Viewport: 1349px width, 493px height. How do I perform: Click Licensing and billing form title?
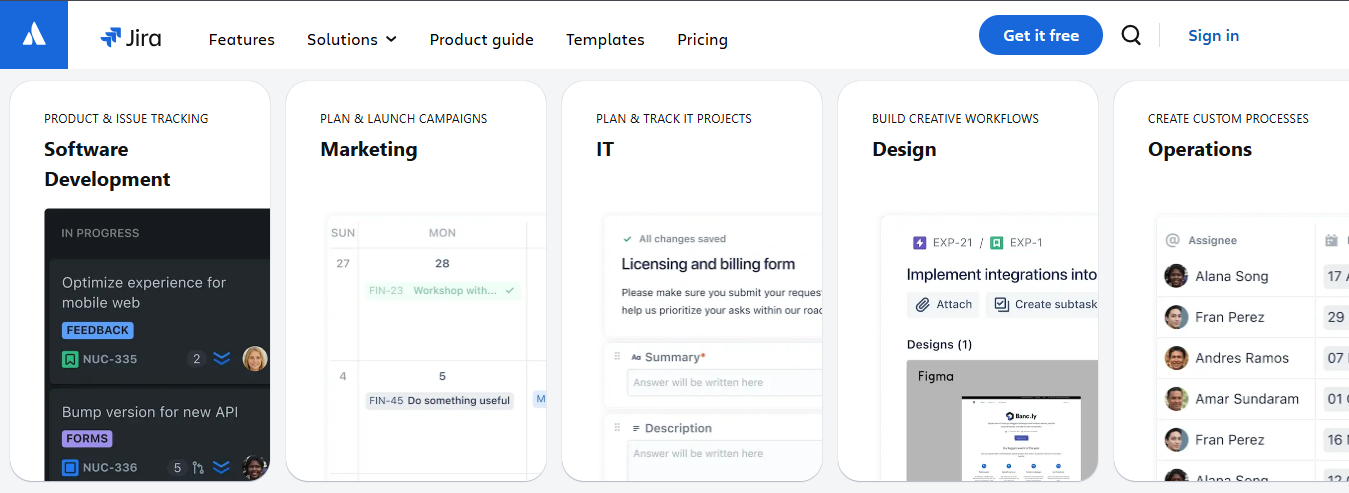[708, 264]
